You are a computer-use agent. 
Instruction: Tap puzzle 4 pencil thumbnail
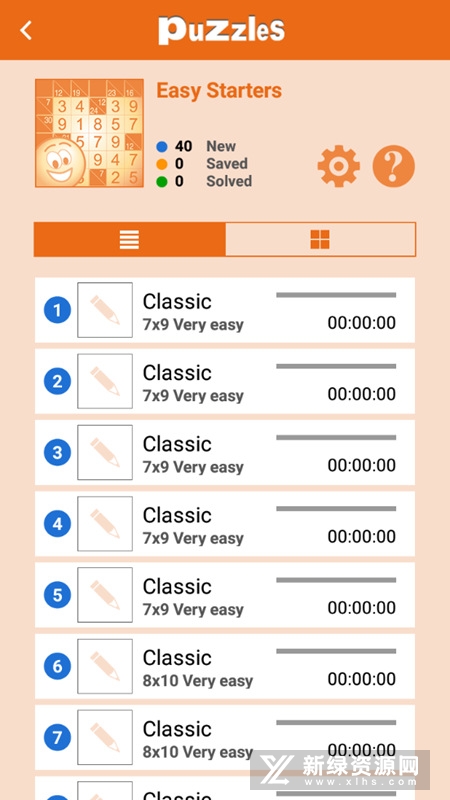tap(105, 524)
